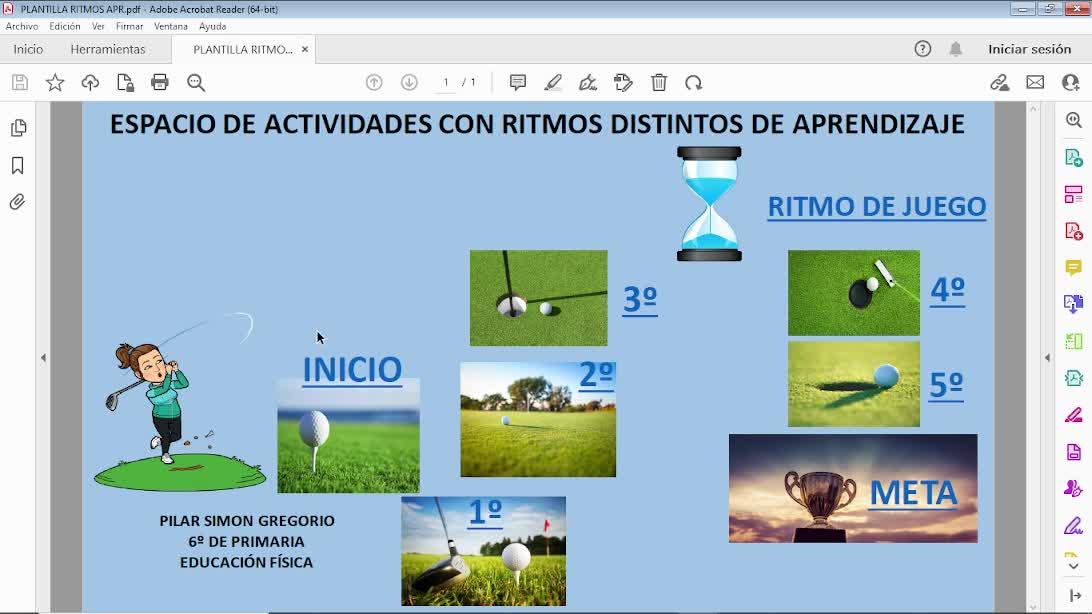1092x614 pixels.
Task: Click the convert file page icon
Action: click(x=125, y=83)
